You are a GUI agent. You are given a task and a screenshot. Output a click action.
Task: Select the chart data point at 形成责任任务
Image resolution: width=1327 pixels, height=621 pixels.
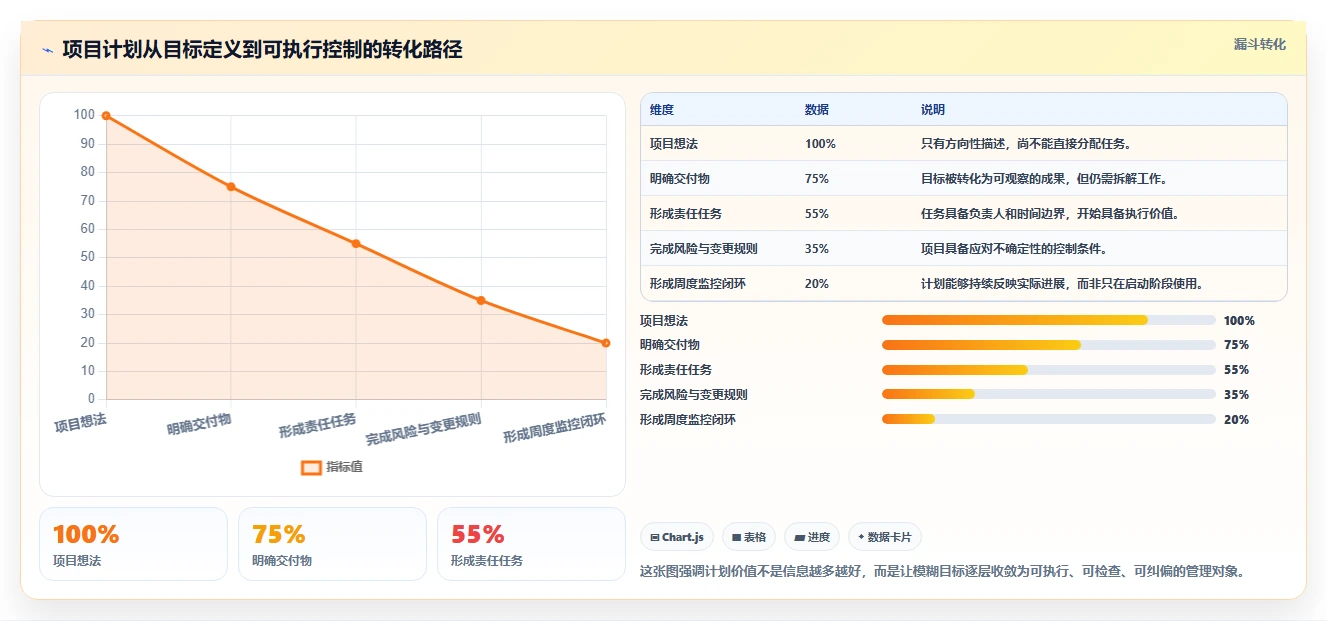tap(356, 244)
